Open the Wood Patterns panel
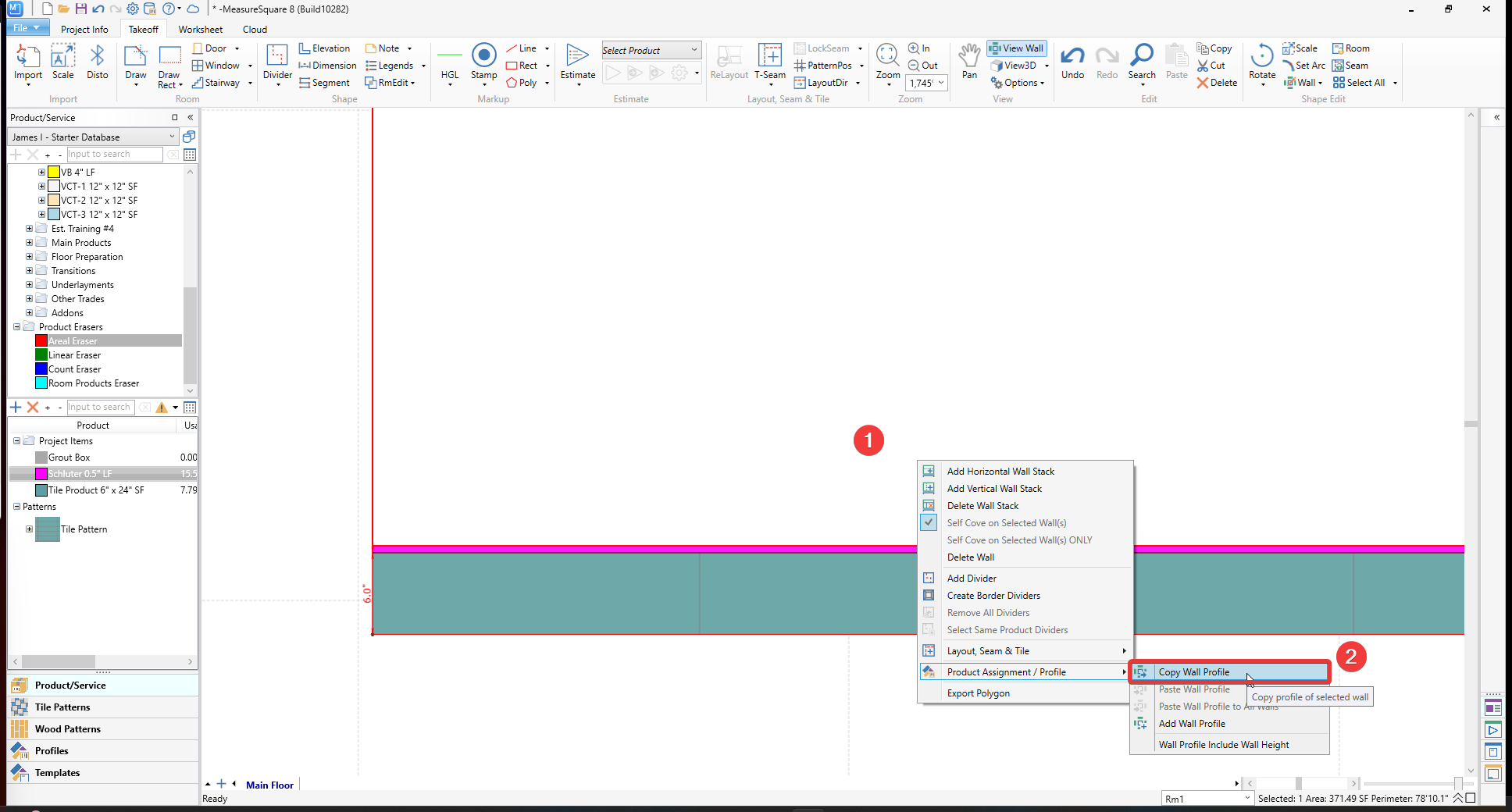The height and width of the screenshot is (812, 1512). coord(103,729)
